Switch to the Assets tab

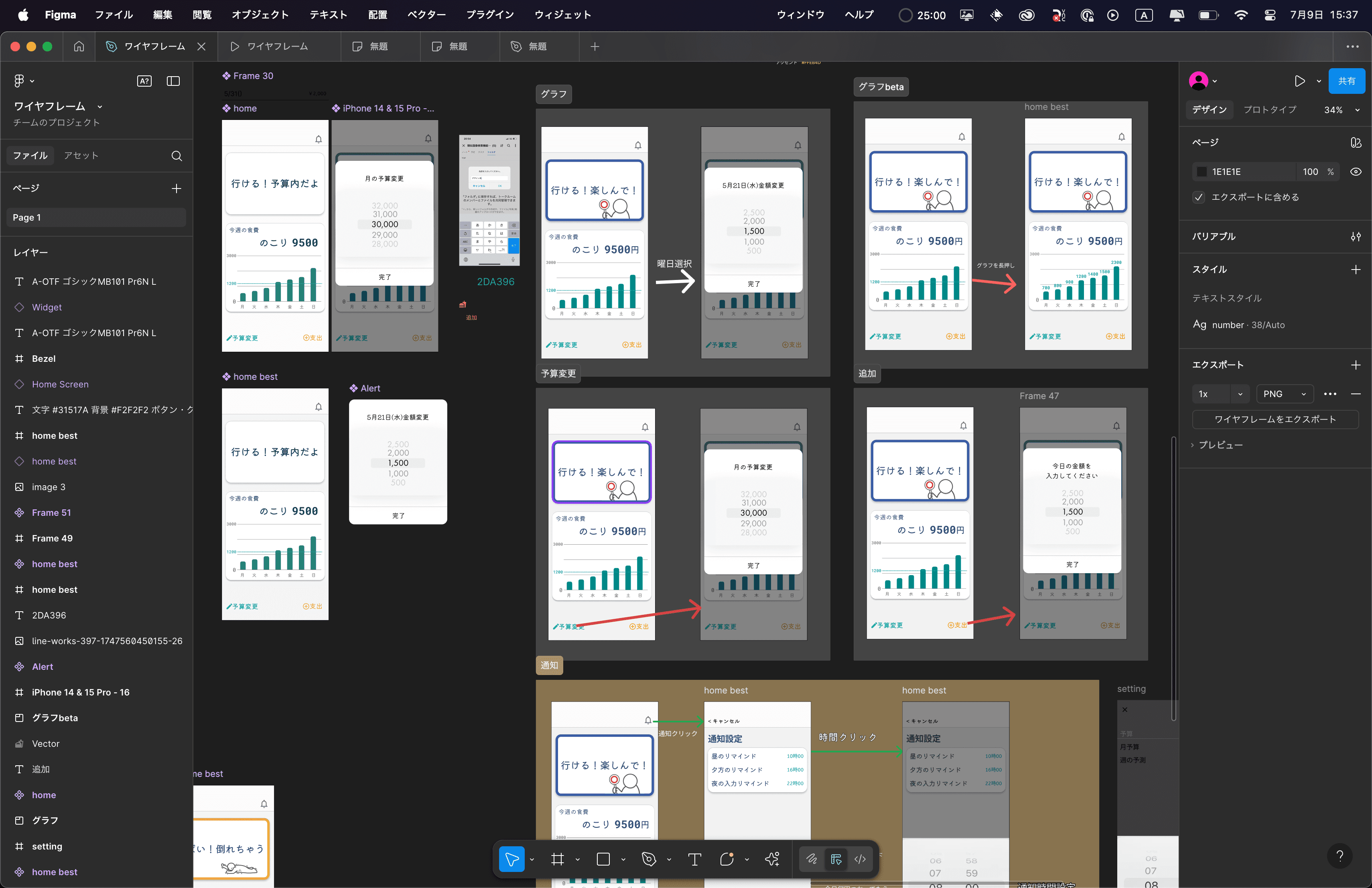[81, 156]
